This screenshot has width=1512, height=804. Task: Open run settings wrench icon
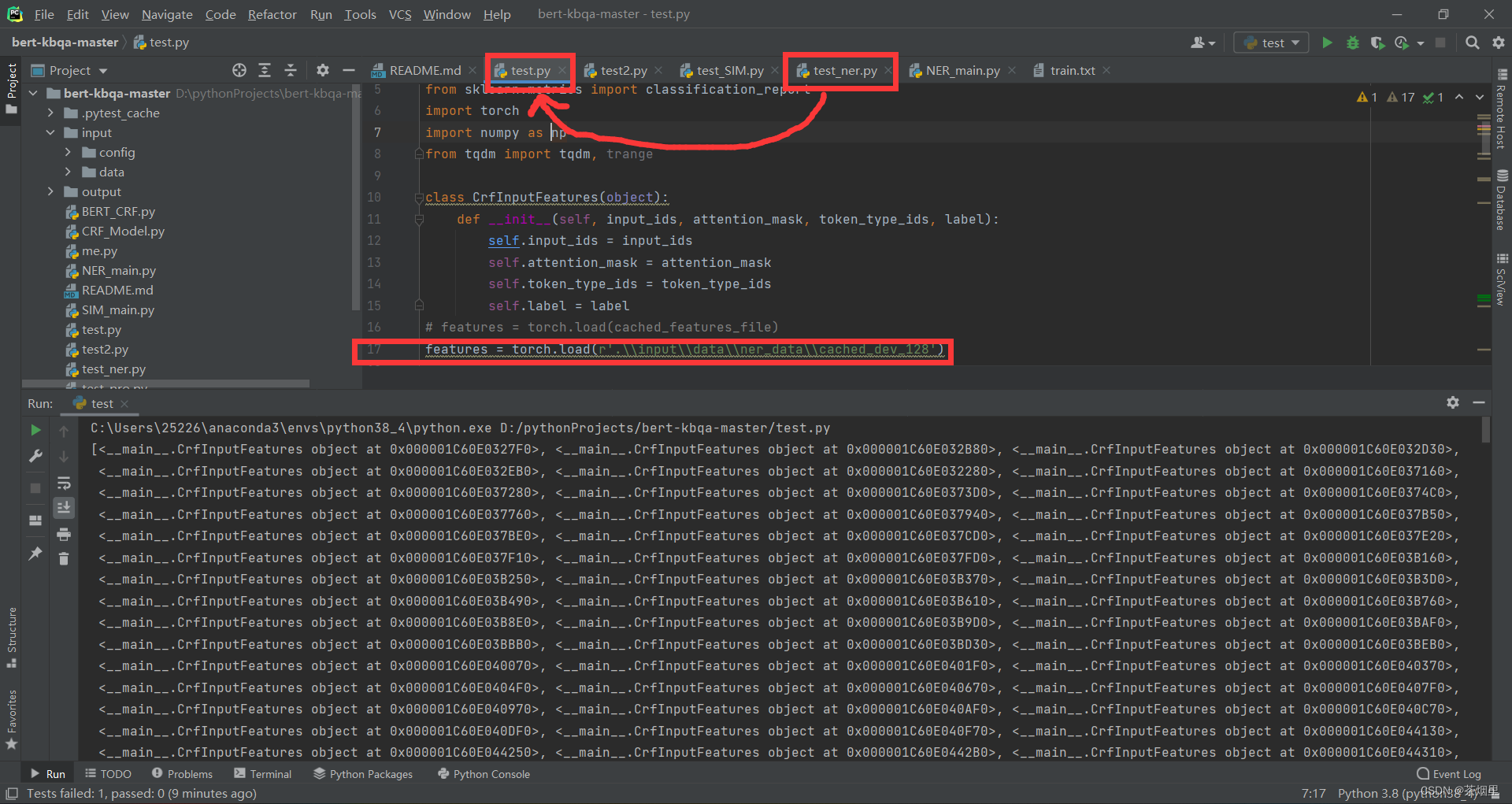(x=35, y=456)
